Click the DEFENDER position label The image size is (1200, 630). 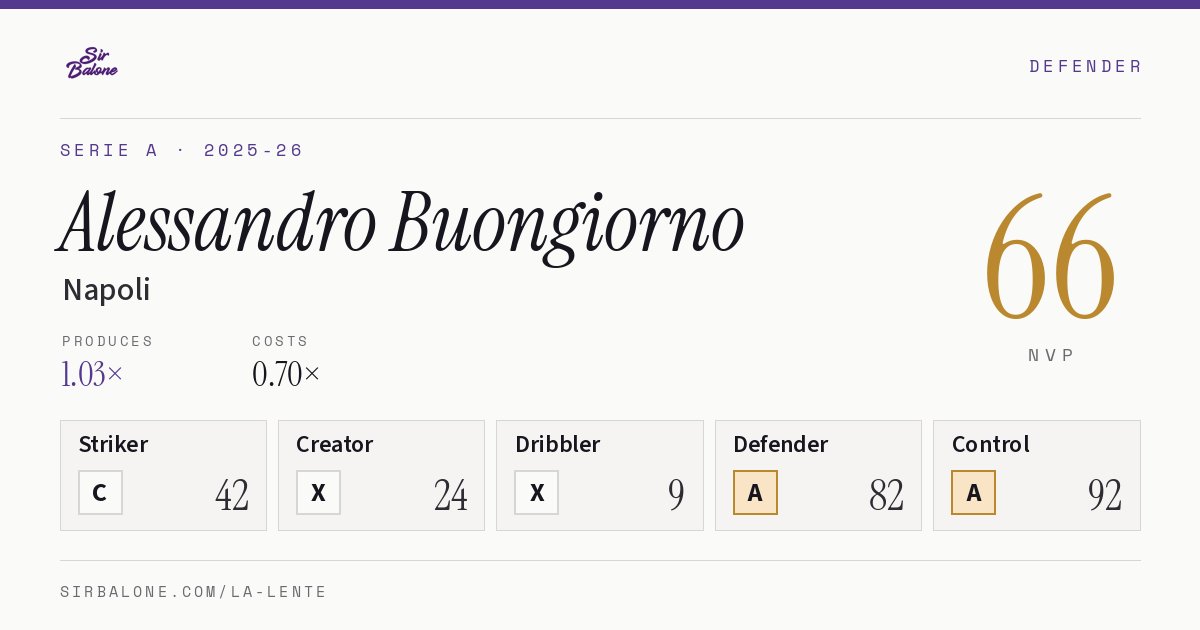pos(1085,66)
